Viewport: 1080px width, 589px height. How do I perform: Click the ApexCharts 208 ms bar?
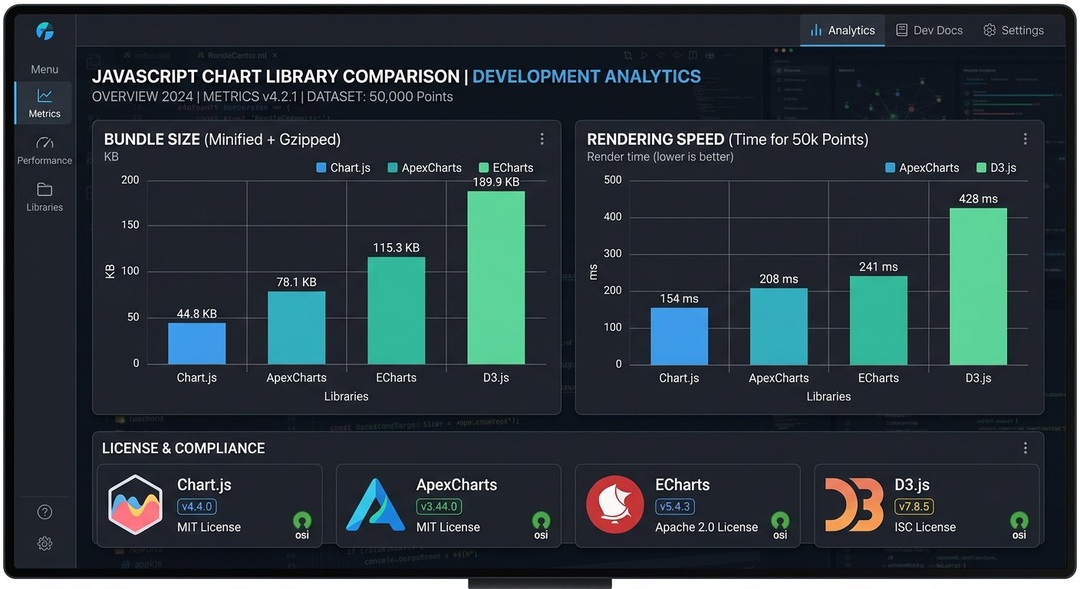(x=779, y=326)
